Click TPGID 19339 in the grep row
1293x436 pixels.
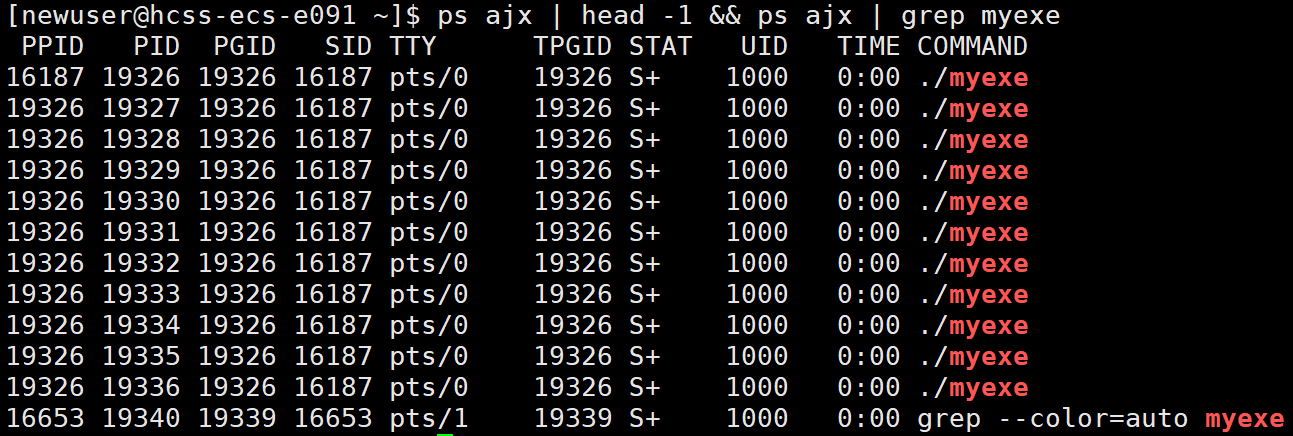pyautogui.click(x=573, y=418)
